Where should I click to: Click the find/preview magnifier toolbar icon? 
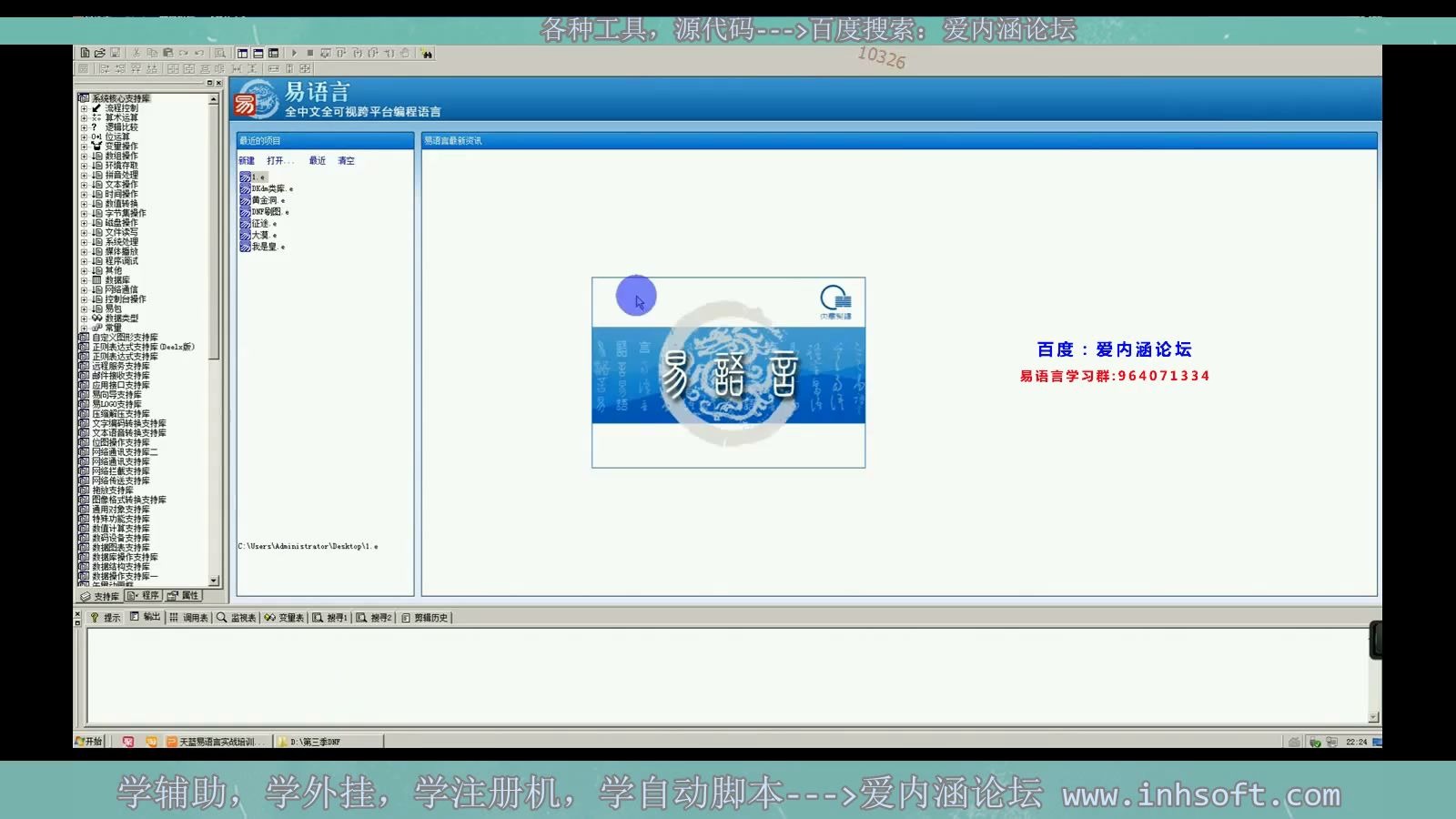click(219, 54)
